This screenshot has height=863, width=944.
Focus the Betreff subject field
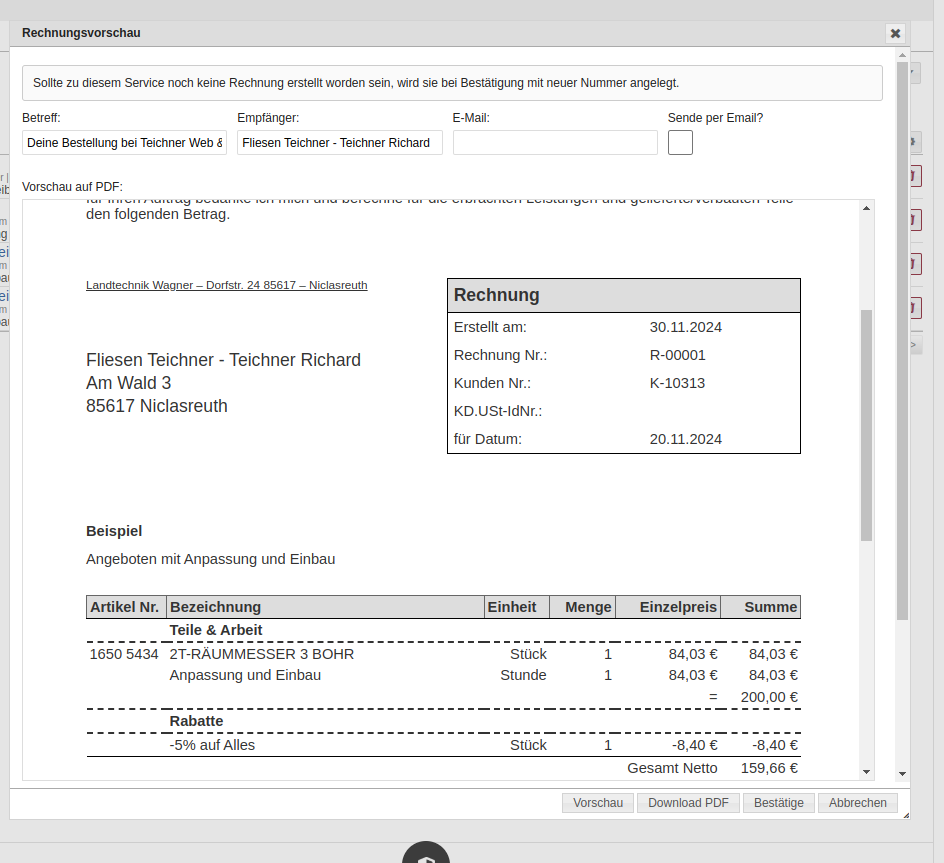(125, 143)
